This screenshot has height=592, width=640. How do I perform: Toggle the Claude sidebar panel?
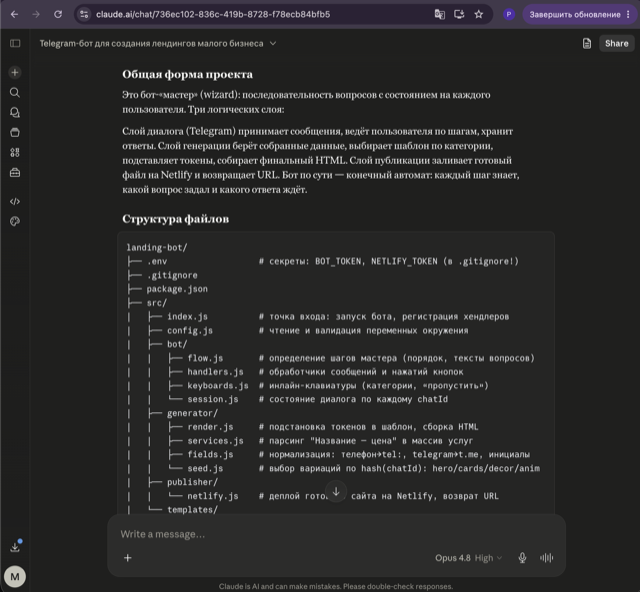tap(15, 43)
